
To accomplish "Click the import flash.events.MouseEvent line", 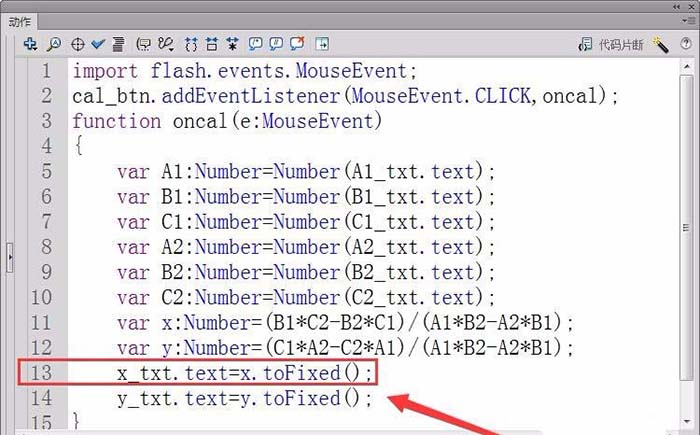I will [x=244, y=71].
